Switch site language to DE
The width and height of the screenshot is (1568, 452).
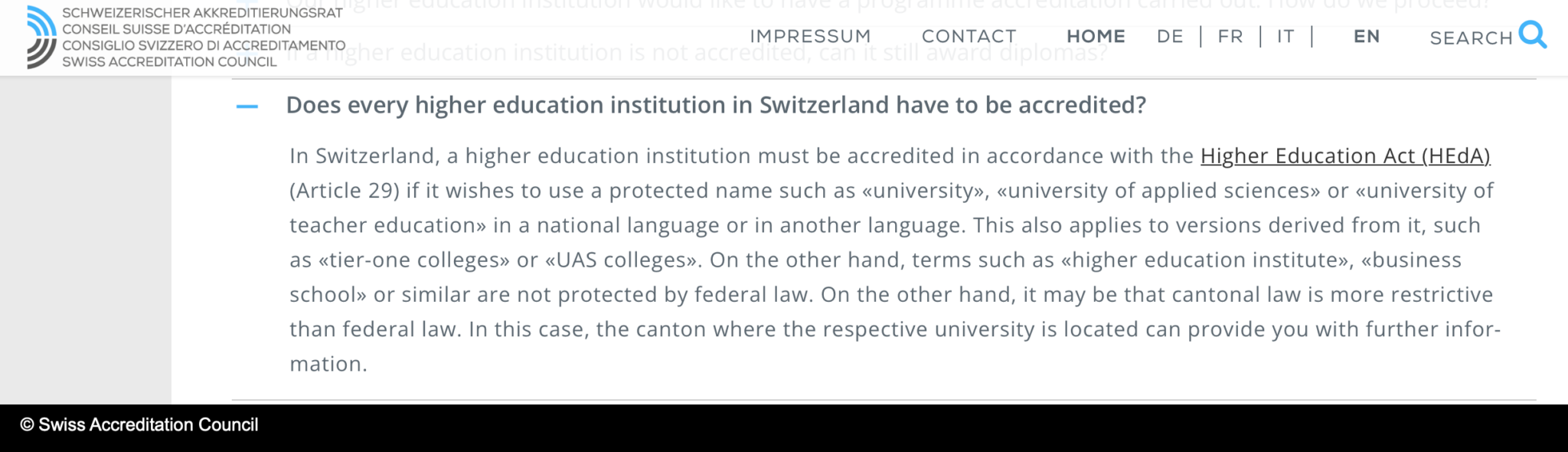1170,36
